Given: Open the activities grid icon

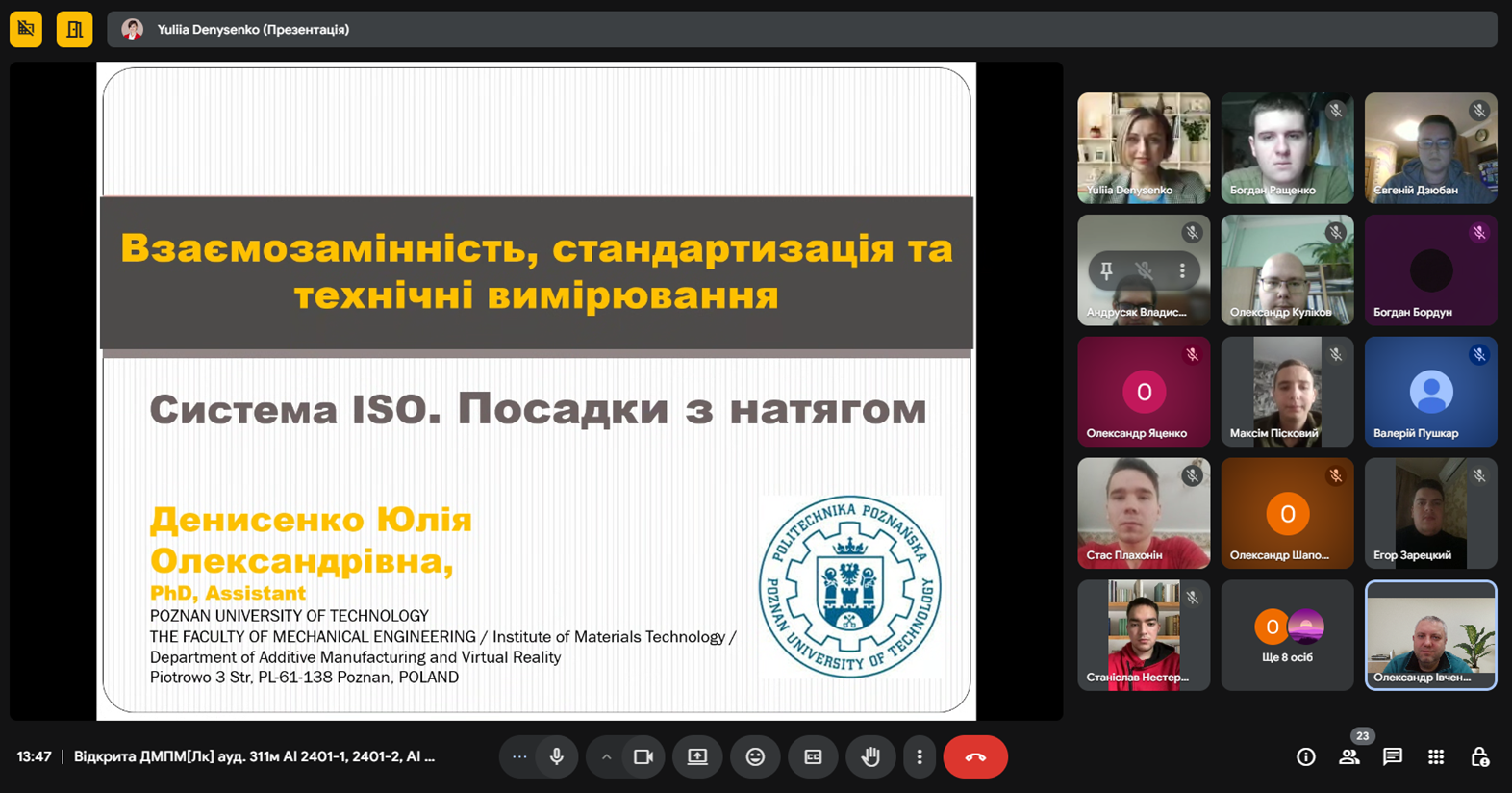Looking at the screenshot, I should click(1436, 757).
